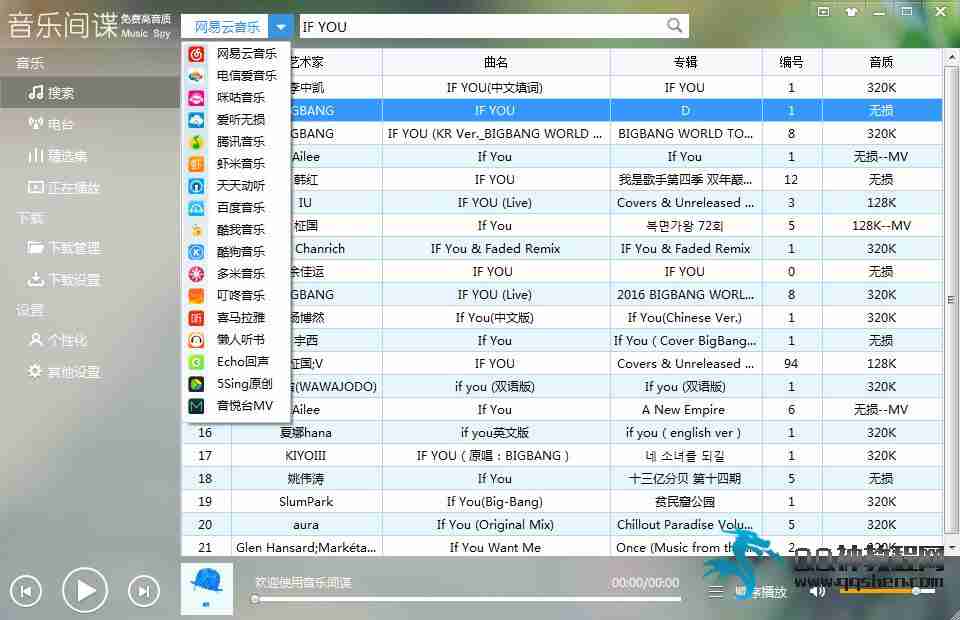Play the previous track
The image size is (960, 620).
(x=26, y=591)
